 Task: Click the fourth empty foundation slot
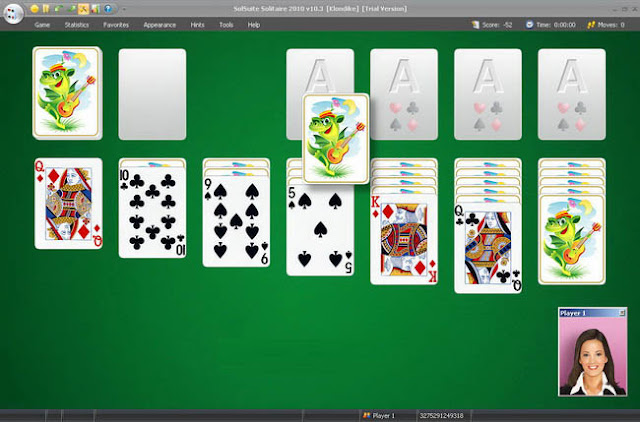click(x=572, y=94)
